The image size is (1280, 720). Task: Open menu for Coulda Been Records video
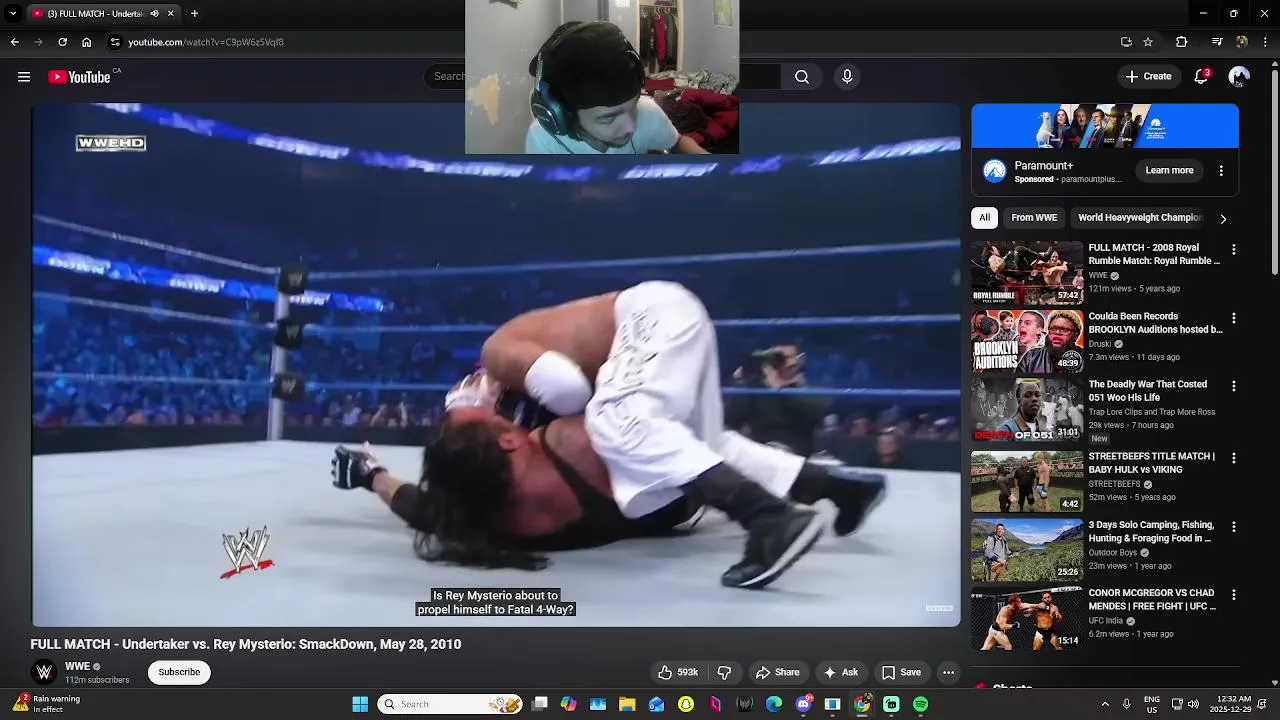tap(1233, 318)
